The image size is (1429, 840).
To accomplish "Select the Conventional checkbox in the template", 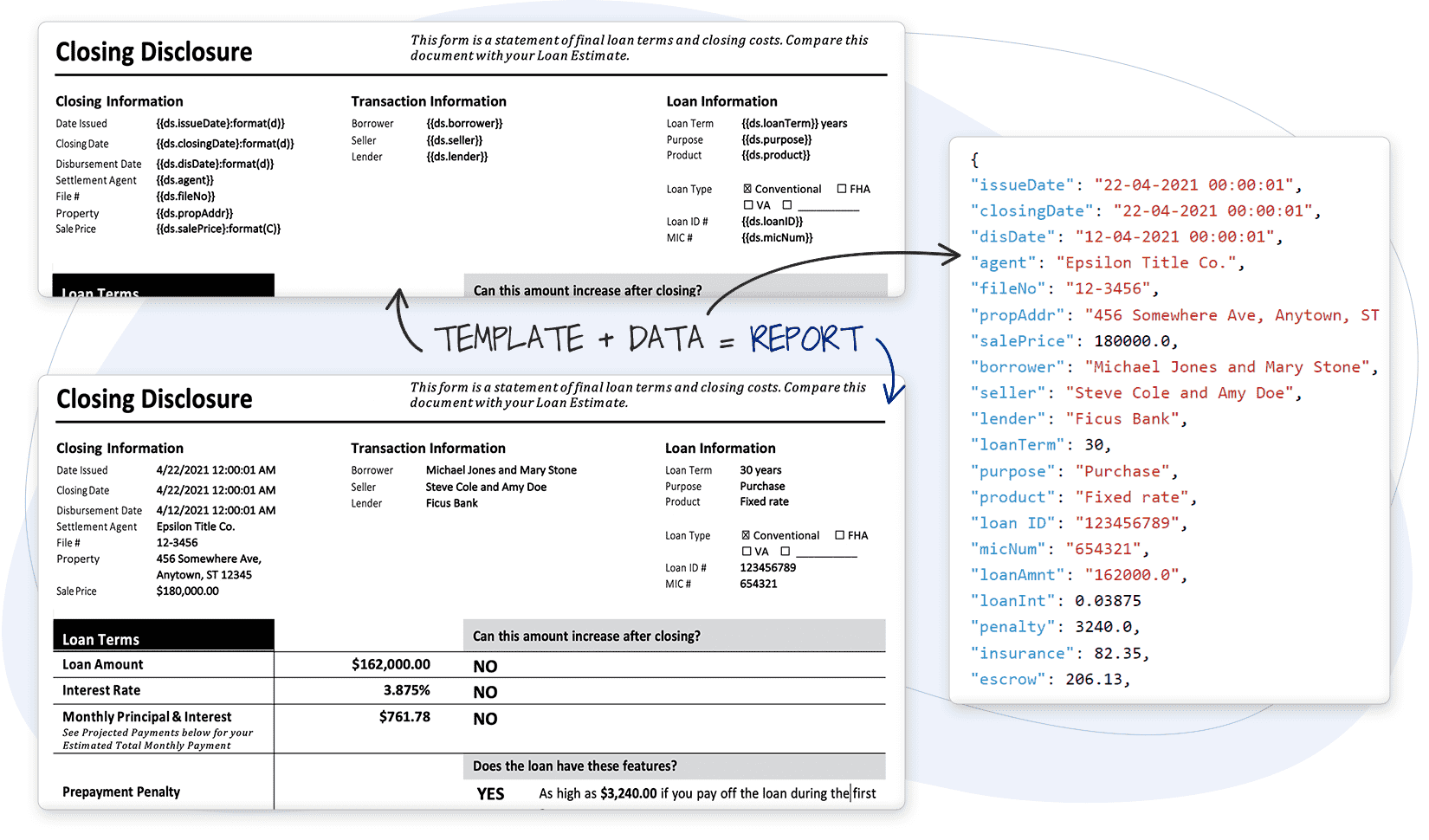I will pyautogui.click(x=746, y=188).
